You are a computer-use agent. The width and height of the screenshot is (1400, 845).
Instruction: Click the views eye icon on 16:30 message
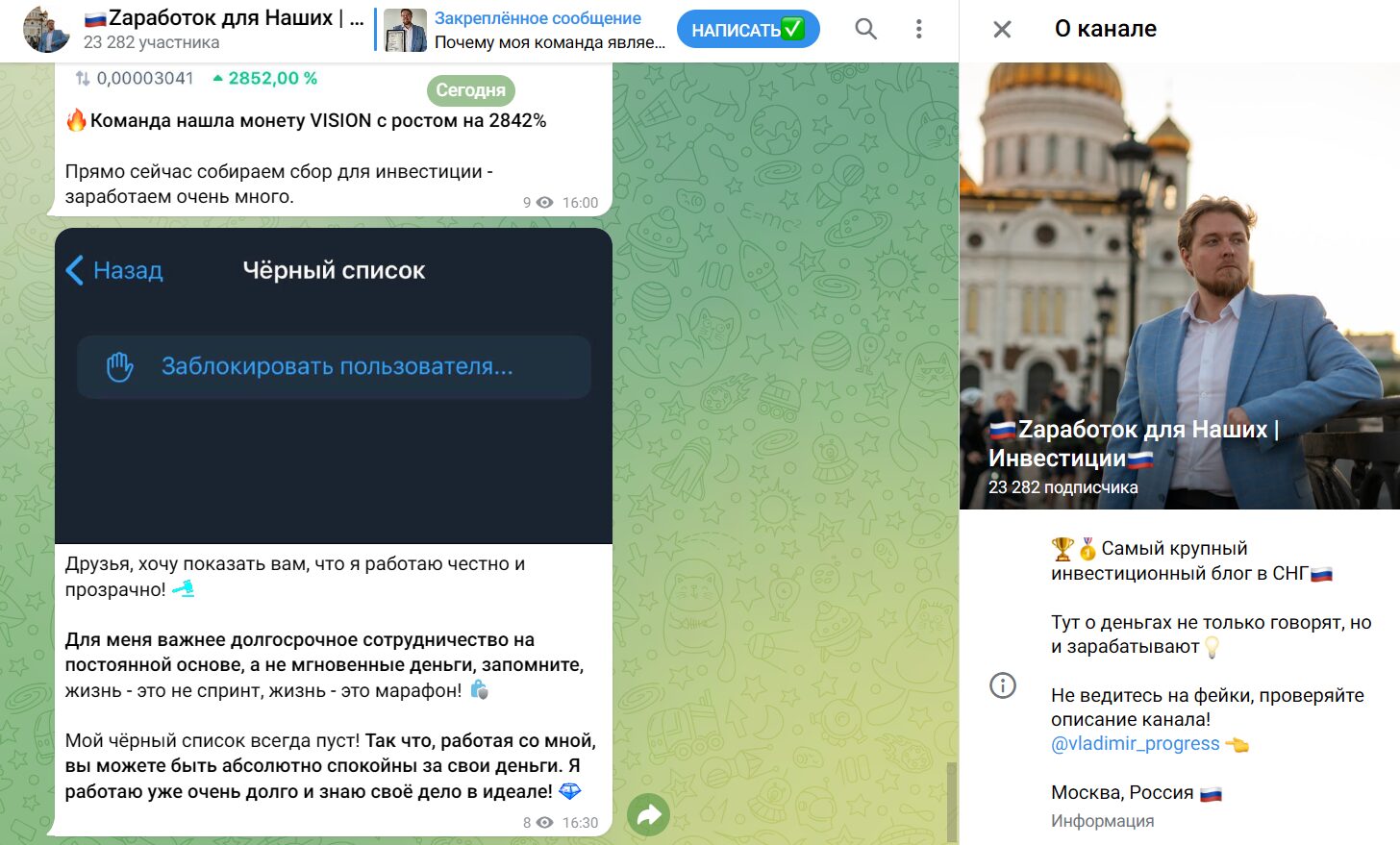pyautogui.click(x=544, y=822)
